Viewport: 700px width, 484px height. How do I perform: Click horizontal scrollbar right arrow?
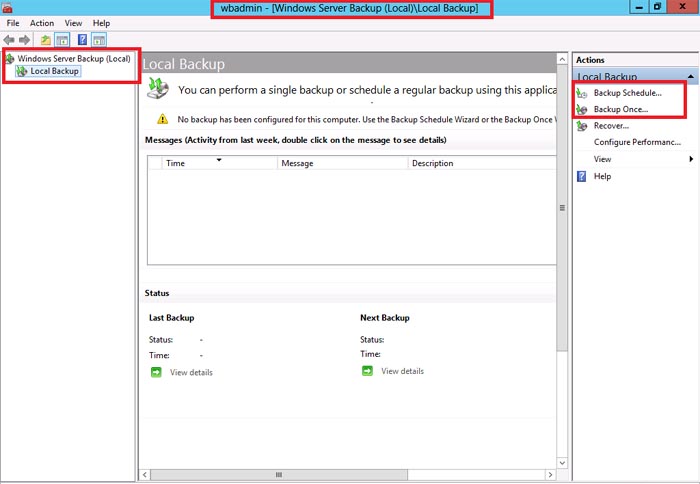point(550,475)
